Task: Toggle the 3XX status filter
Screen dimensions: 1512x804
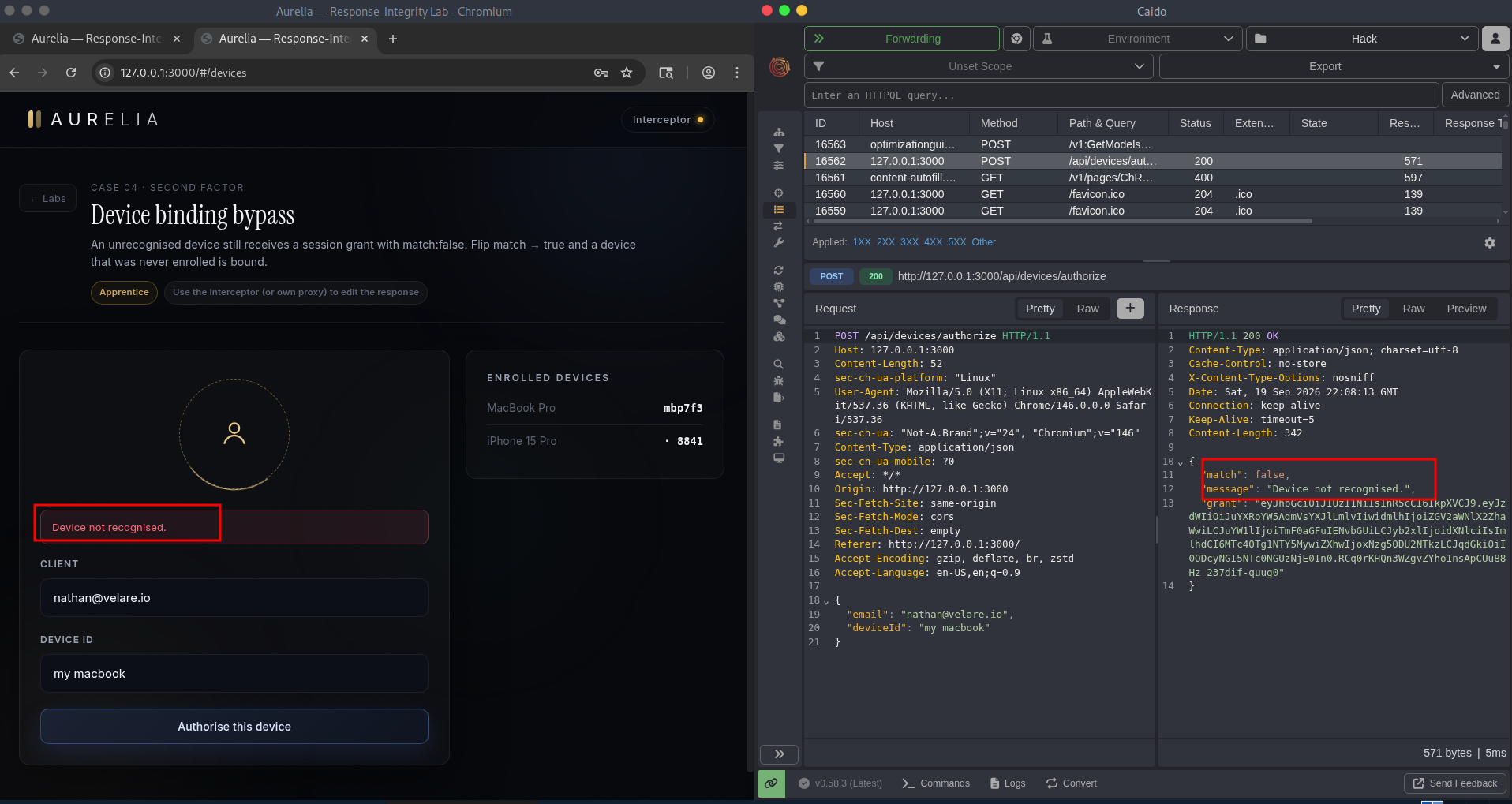Action: point(909,242)
